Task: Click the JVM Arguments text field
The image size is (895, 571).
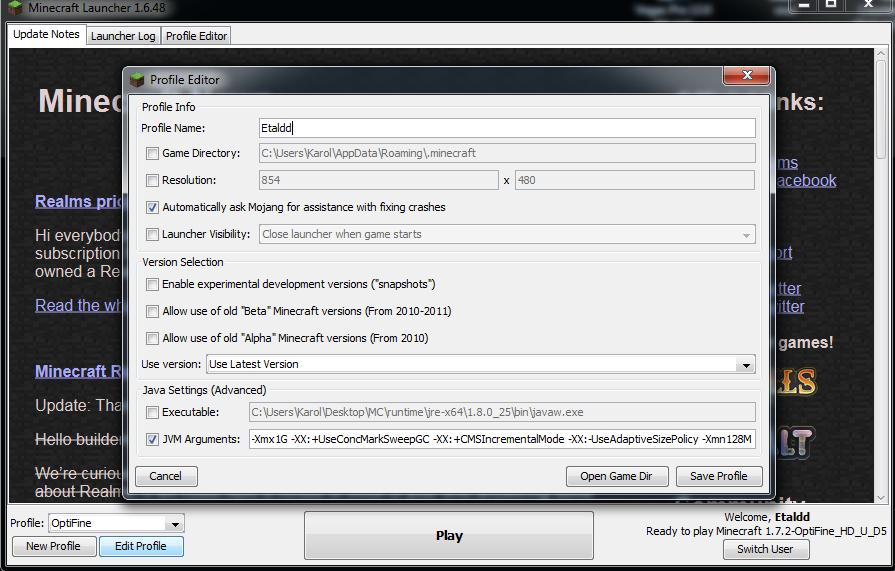Action: pos(502,439)
